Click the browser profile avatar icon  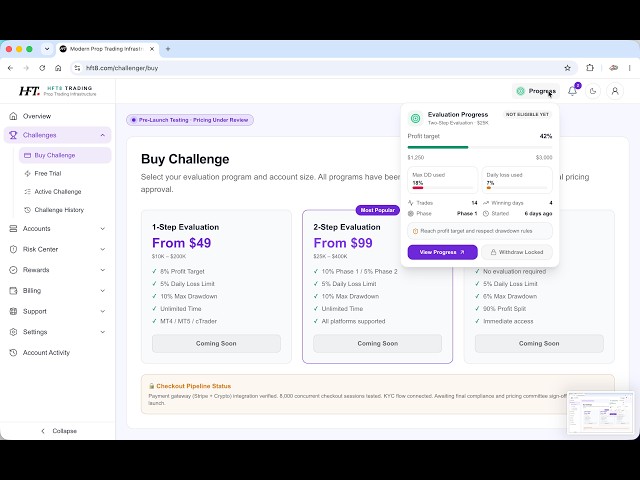(613, 68)
